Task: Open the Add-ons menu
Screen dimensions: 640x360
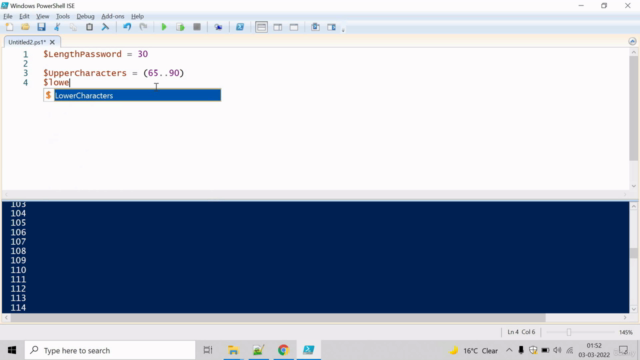Action: [113, 16]
